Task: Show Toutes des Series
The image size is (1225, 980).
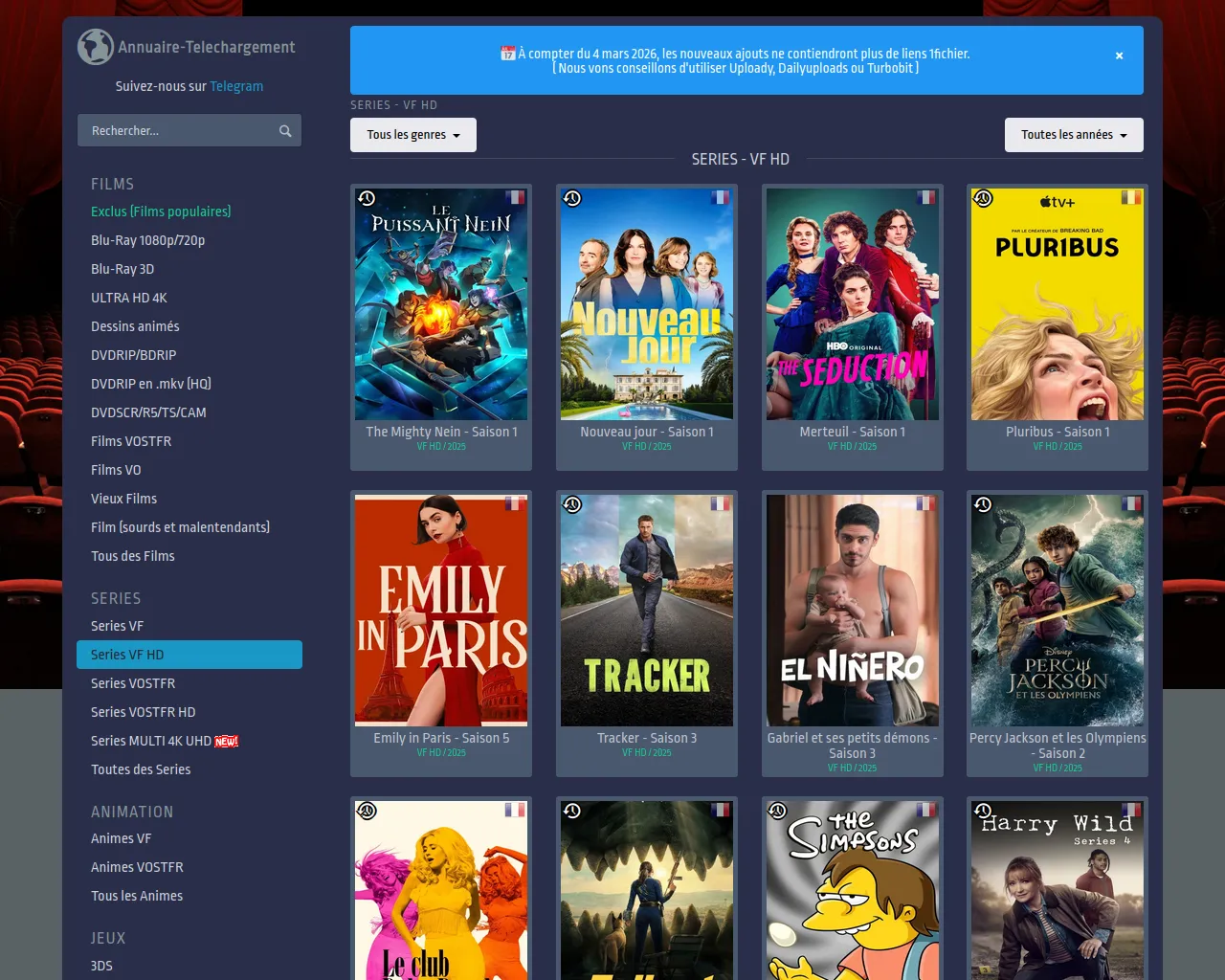Action: click(141, 769)
